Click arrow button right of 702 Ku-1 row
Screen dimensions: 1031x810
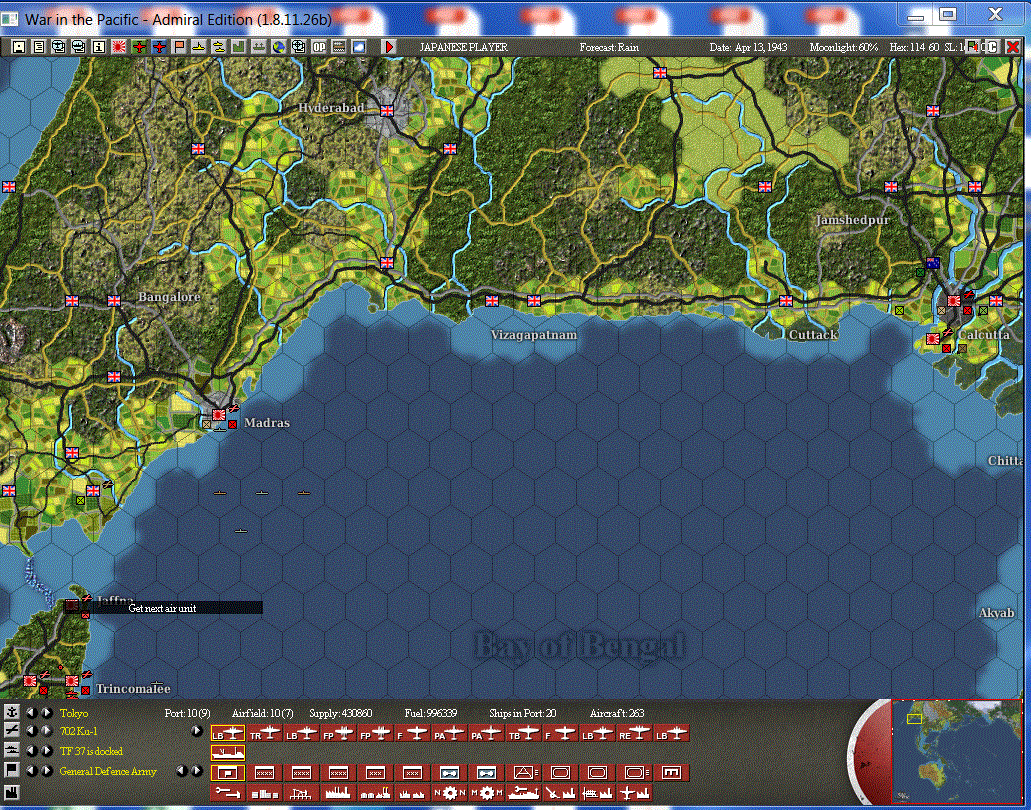[197, 730]
